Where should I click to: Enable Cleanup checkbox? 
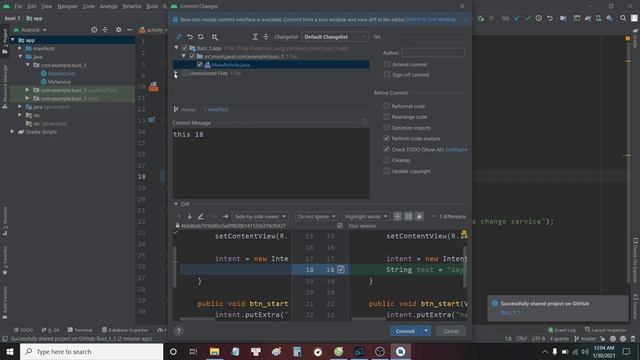pos(387,160)
